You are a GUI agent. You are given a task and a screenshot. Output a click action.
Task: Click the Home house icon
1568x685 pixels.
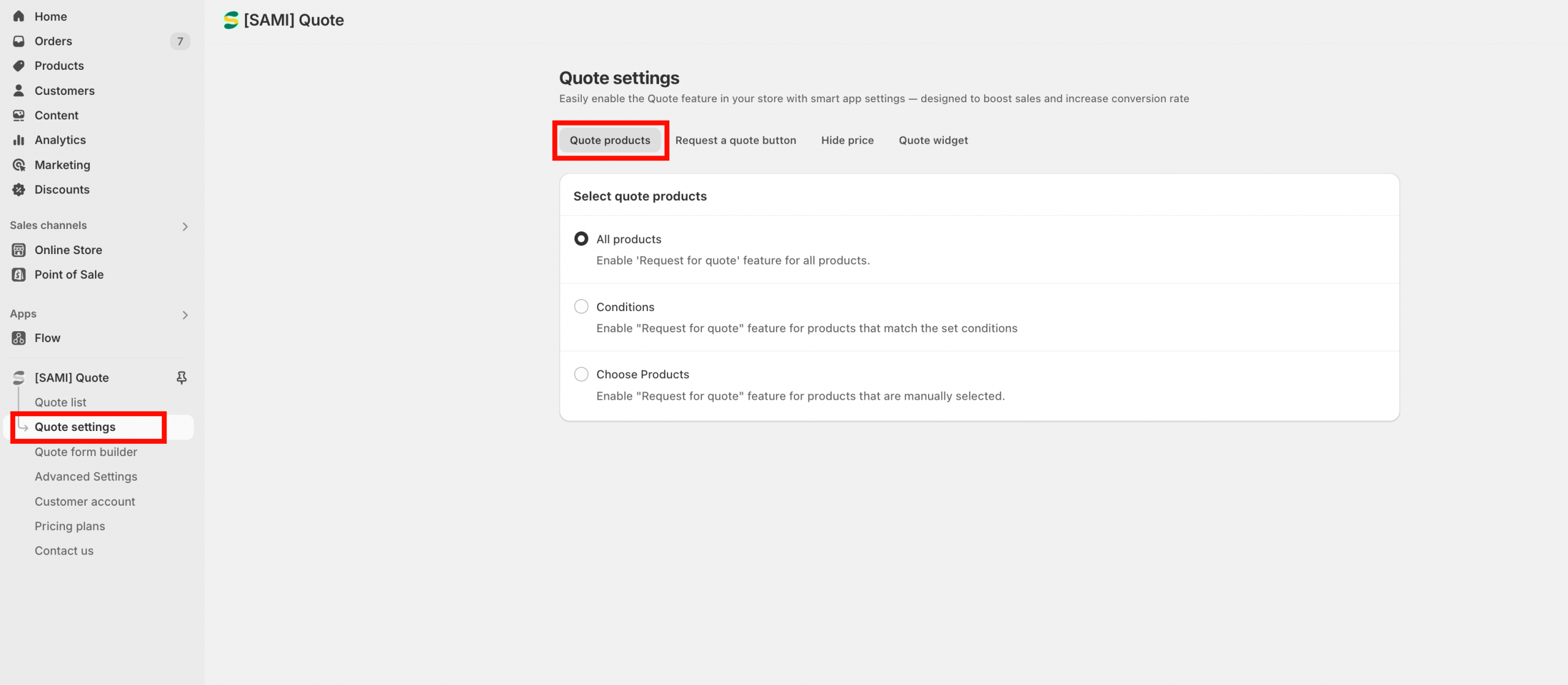coord(18,17)
